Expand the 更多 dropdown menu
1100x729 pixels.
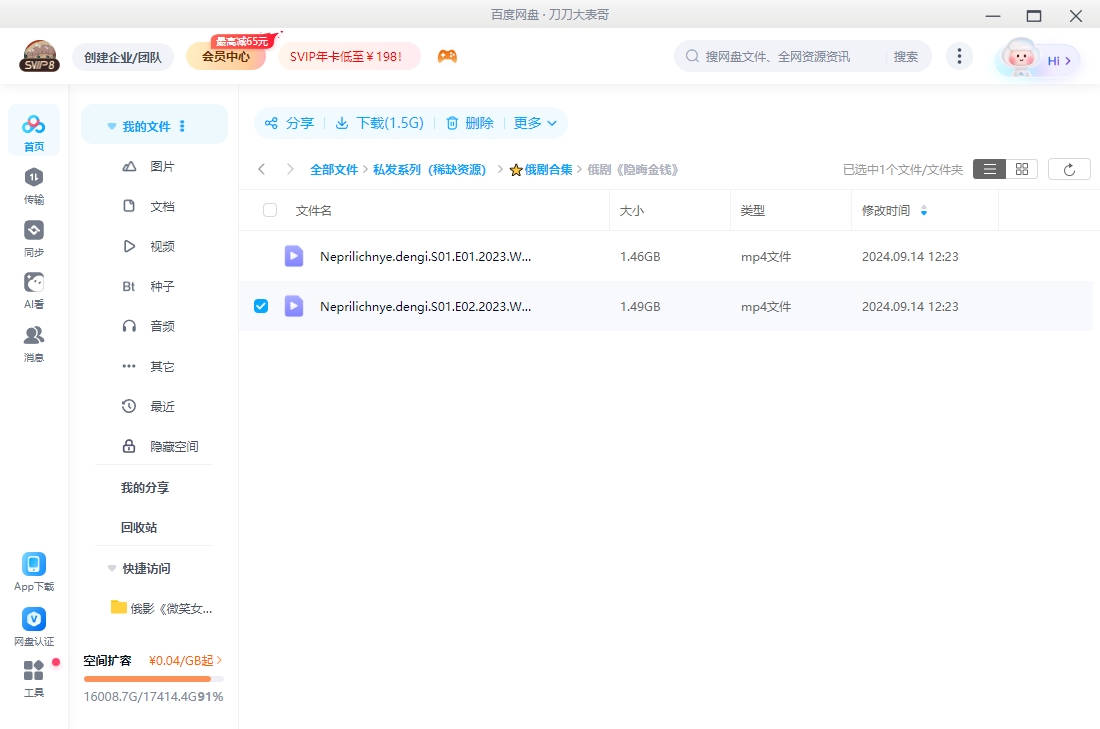[x=535, y=123]
